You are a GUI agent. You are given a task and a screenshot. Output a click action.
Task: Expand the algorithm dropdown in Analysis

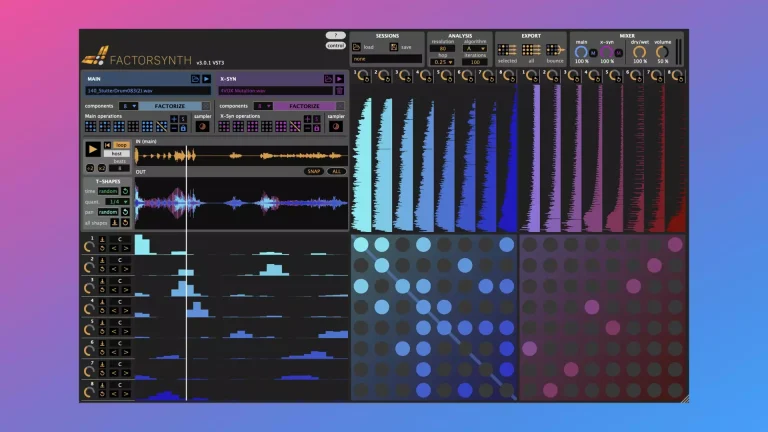[474, 48]
